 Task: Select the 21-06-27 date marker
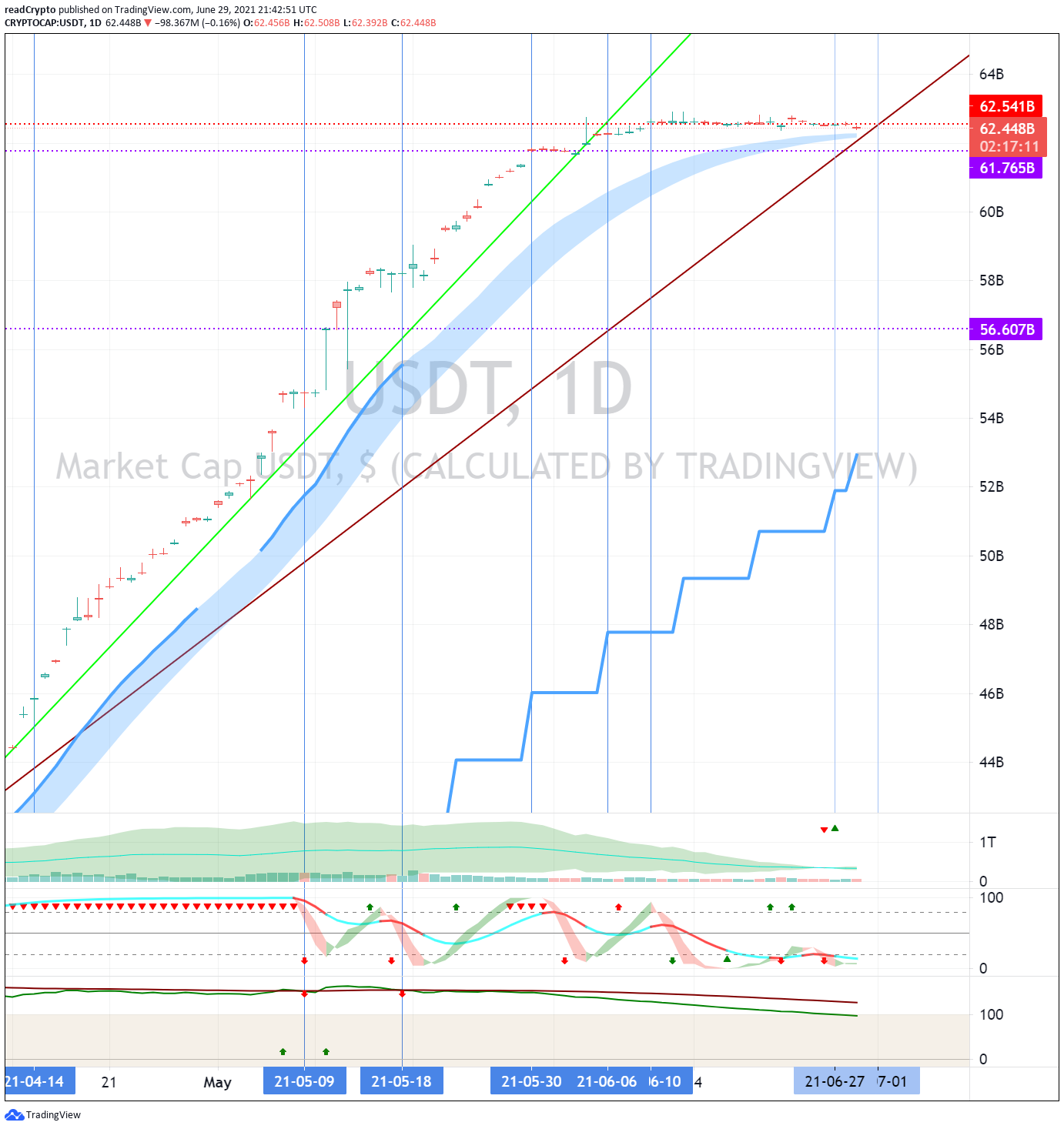click(835, 1081)
